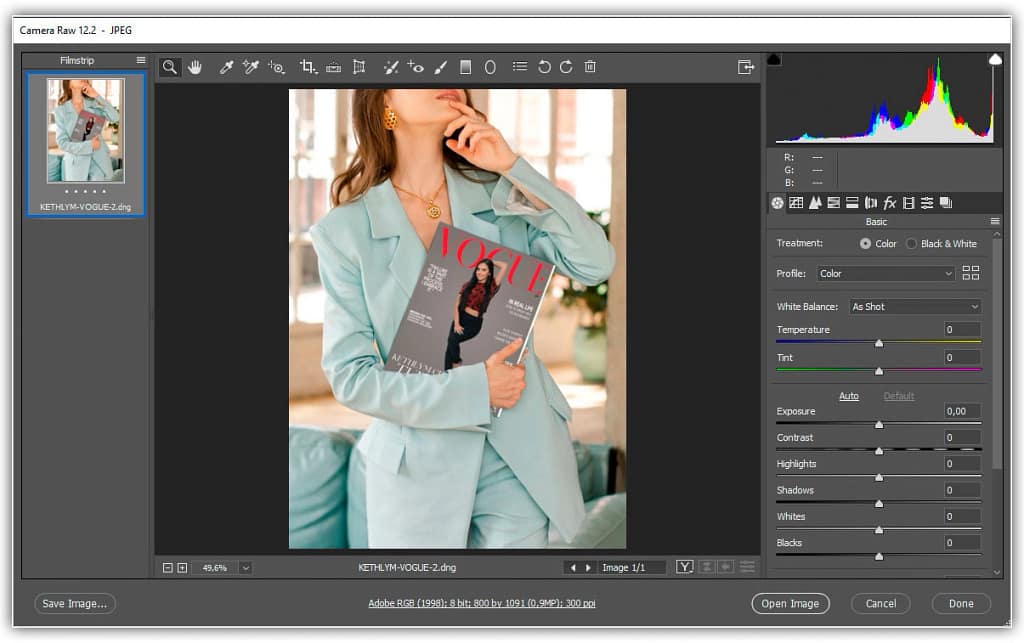The image size is (1024, 643).
Task: Activate the Crop tool
Action: click(308, 67)
